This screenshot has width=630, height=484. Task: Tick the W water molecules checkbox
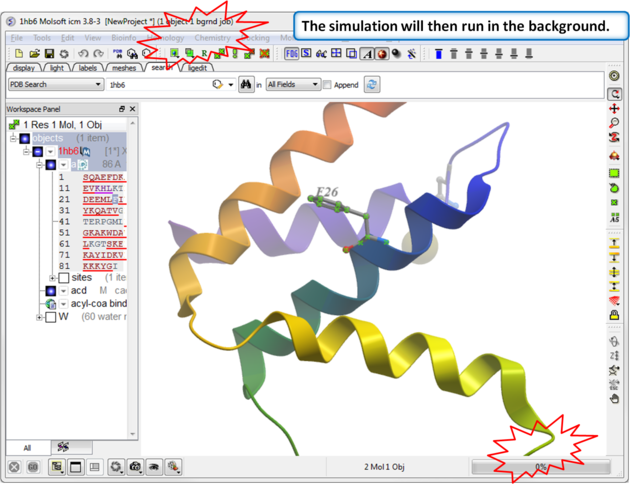coord(50,317)
